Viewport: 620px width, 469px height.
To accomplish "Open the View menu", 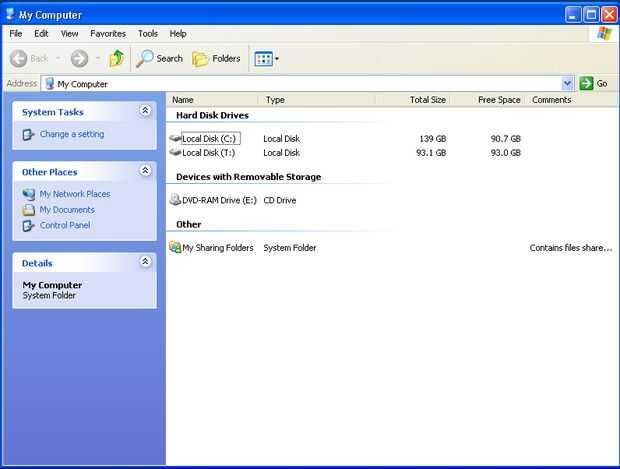I will 69,34.
